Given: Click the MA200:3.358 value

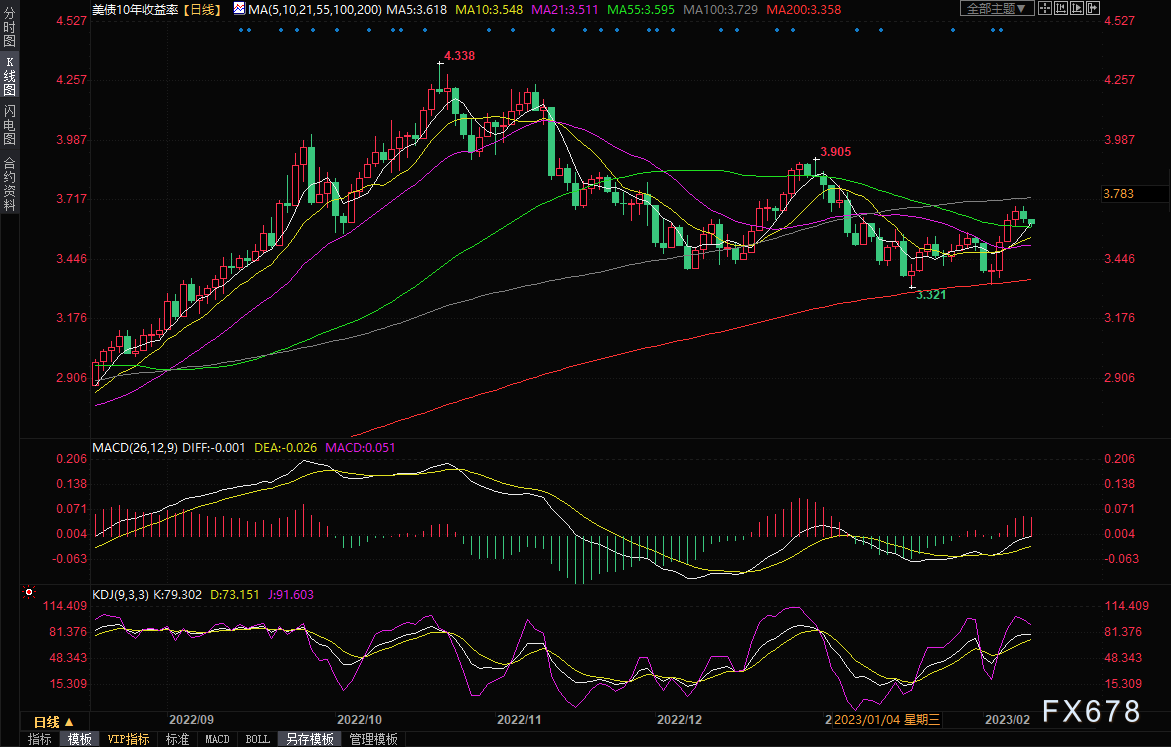Looking at the screenshot, I should 804,10.
